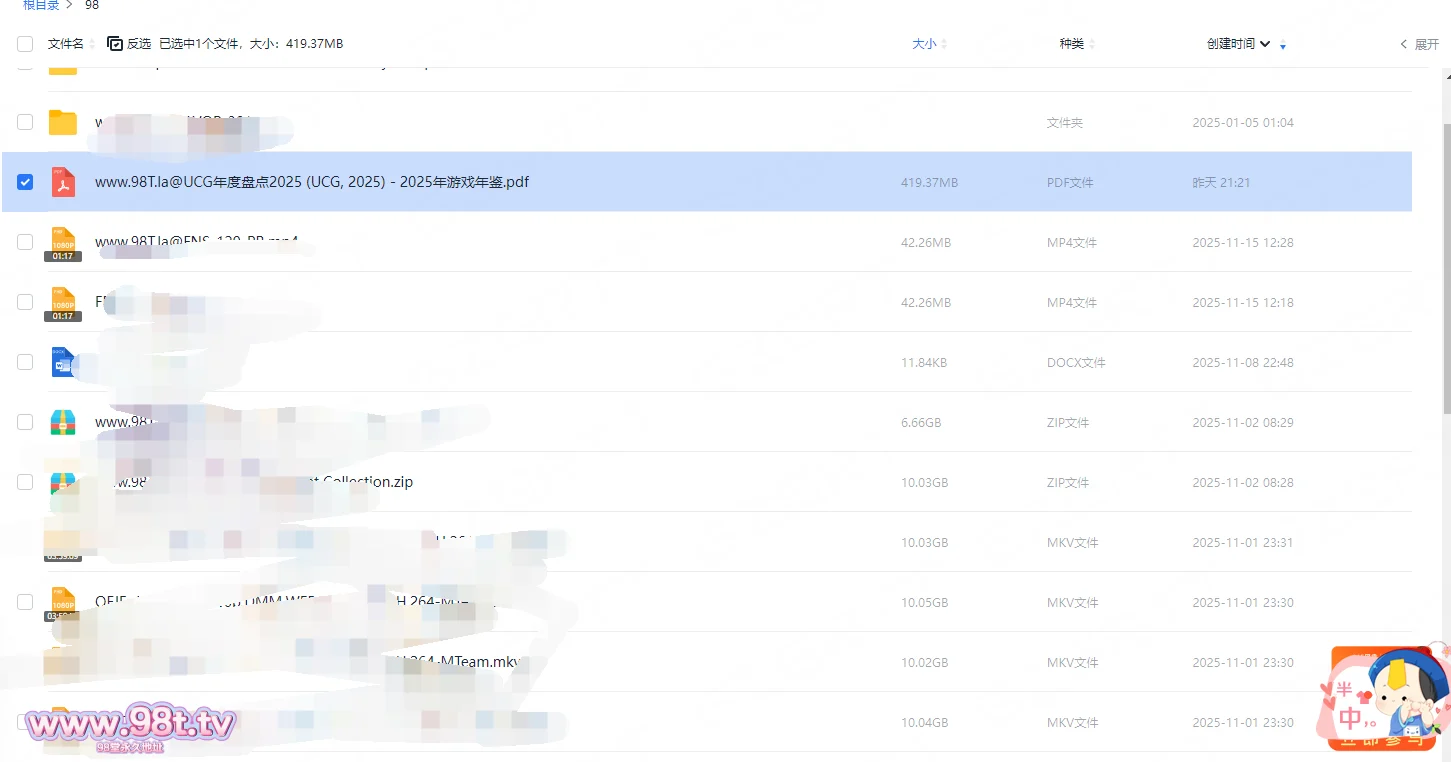This screenshot has width=1451, height=762.
Task: Click the DOCX document icon for the 11.84KB file
Action: pos(63,362)
